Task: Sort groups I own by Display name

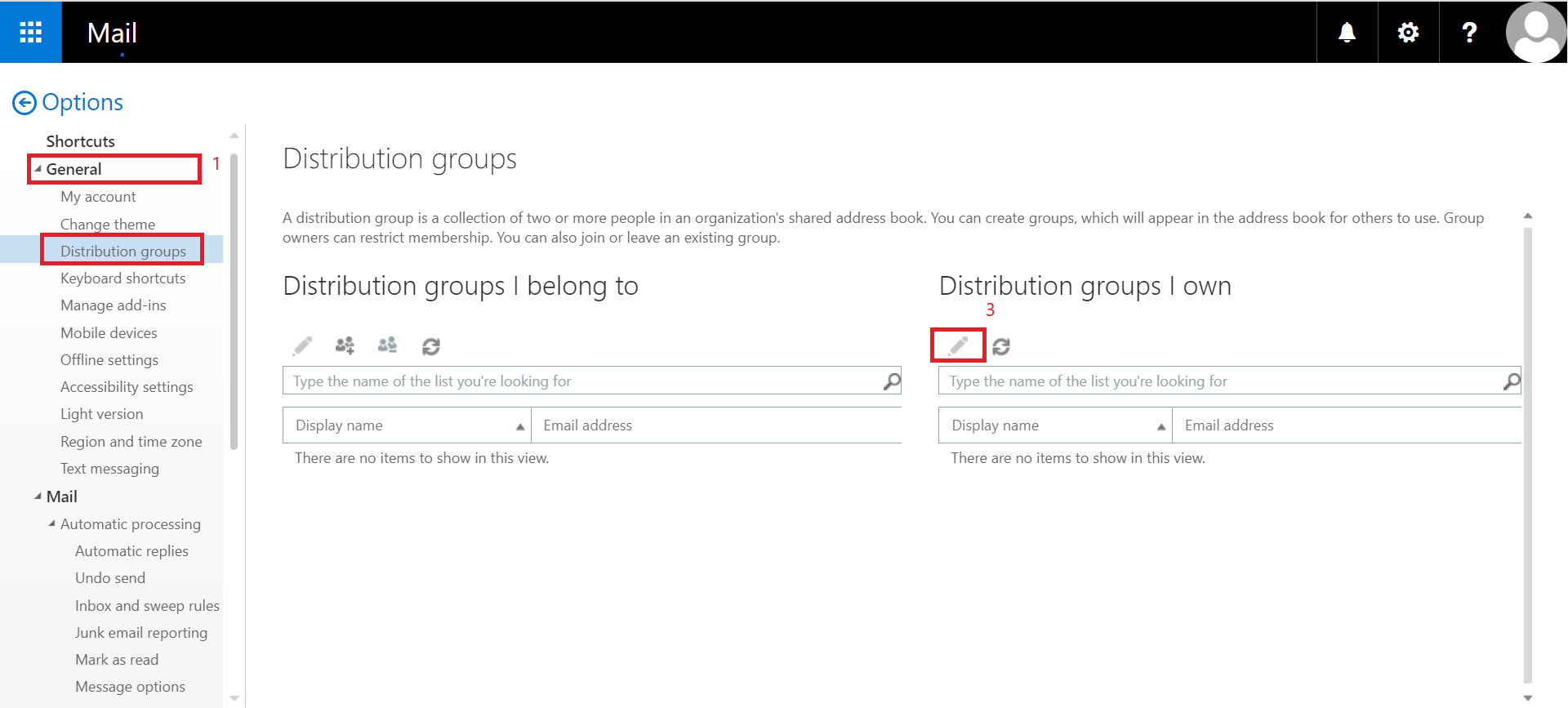Action: pyautogui.click(x=1055, y=425)
